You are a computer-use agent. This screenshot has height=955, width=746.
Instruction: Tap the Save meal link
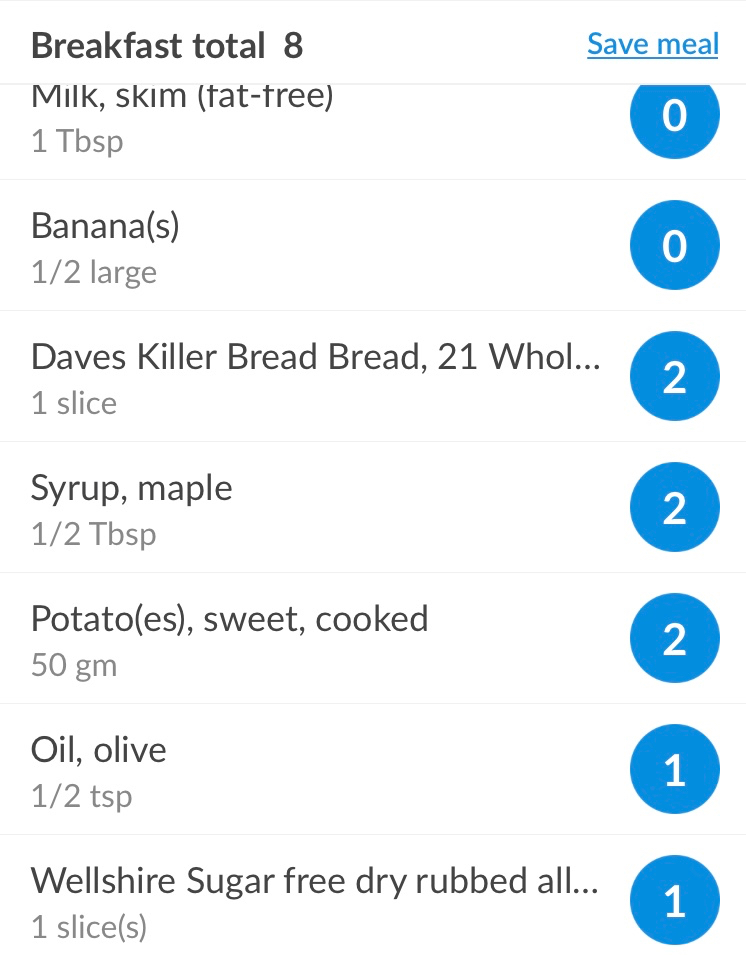pos(652,44)
